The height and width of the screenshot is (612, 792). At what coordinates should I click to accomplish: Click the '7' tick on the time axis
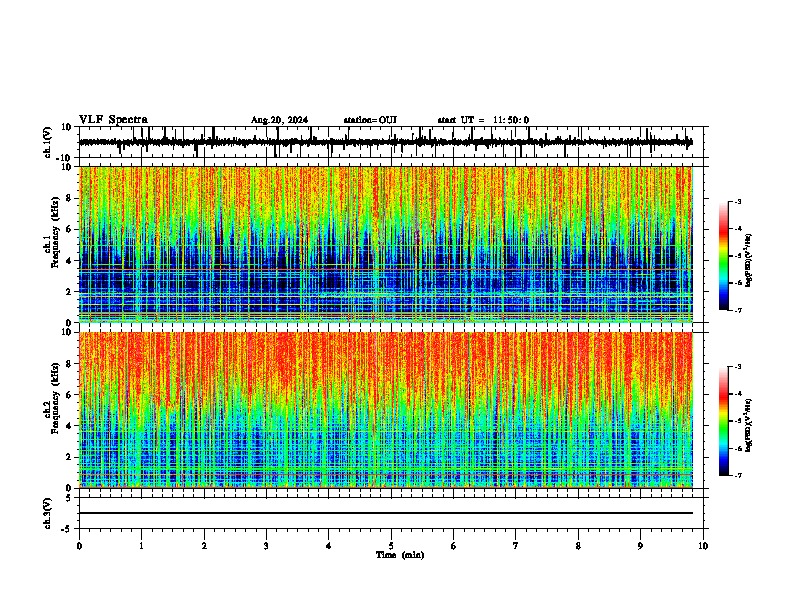pos(516,546)
